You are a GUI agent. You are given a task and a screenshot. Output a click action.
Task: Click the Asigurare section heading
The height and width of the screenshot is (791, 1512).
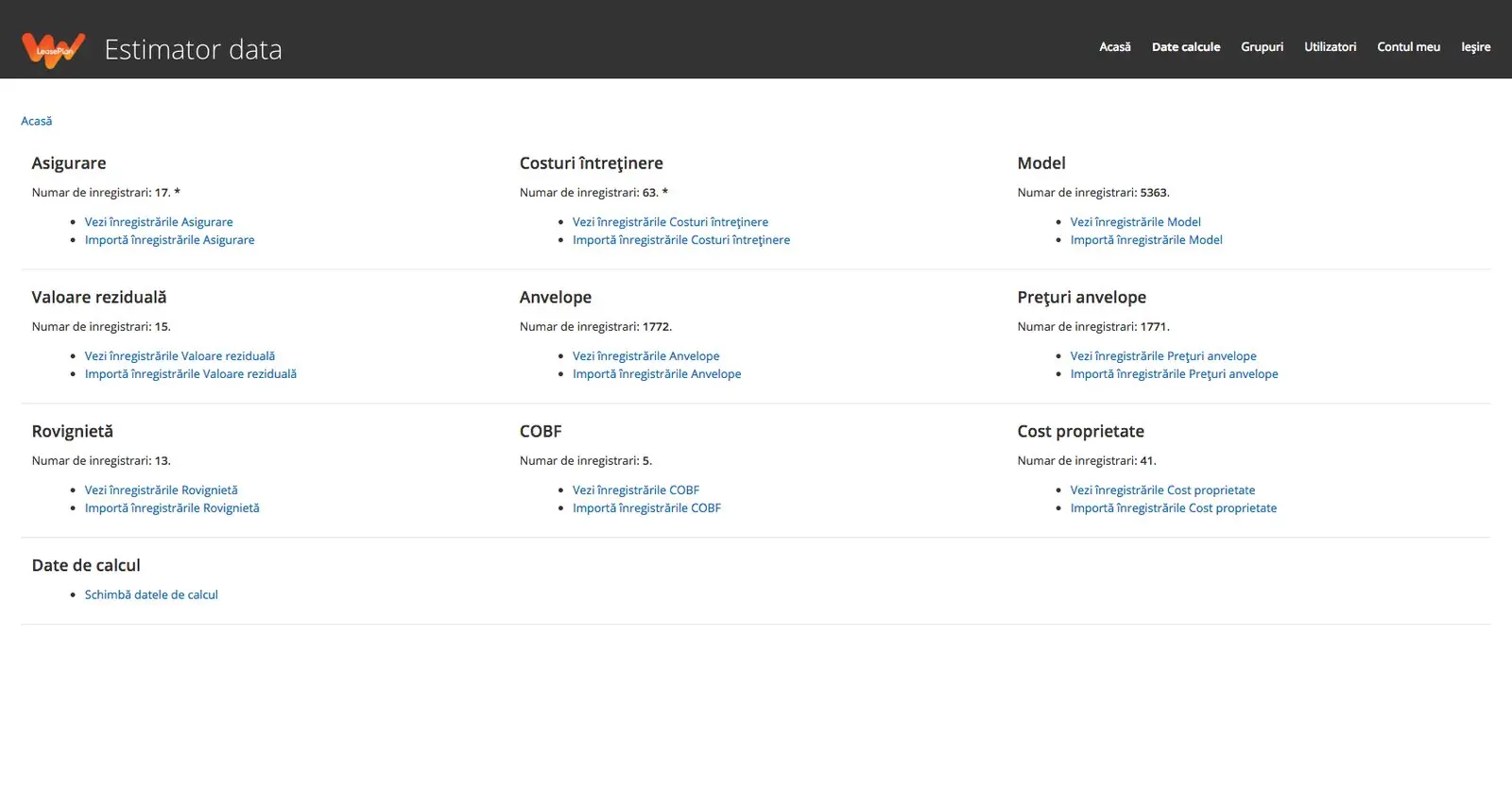coord(69,163)
